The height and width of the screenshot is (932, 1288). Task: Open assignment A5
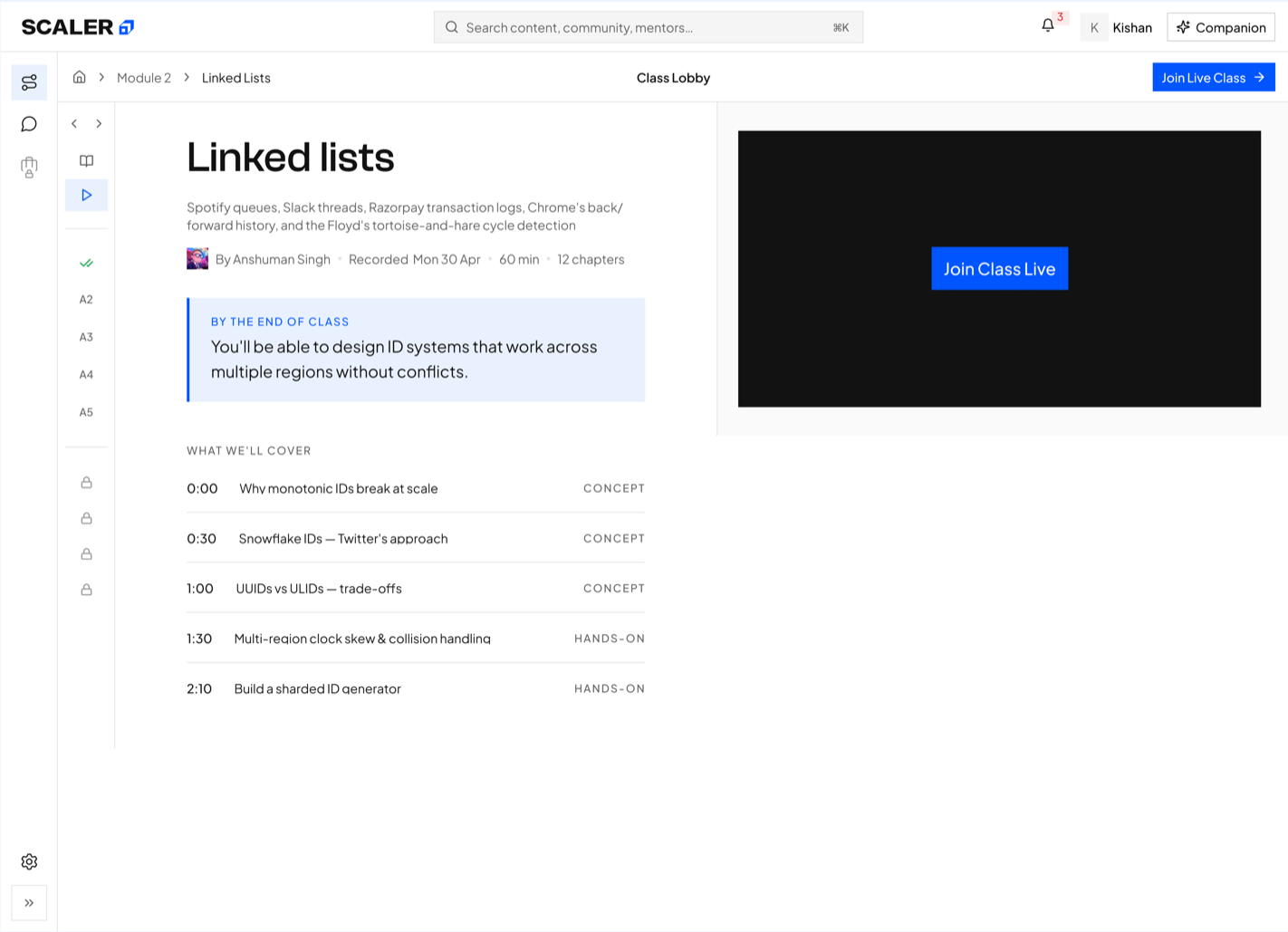pyautogui.click(x=86, y=412)
